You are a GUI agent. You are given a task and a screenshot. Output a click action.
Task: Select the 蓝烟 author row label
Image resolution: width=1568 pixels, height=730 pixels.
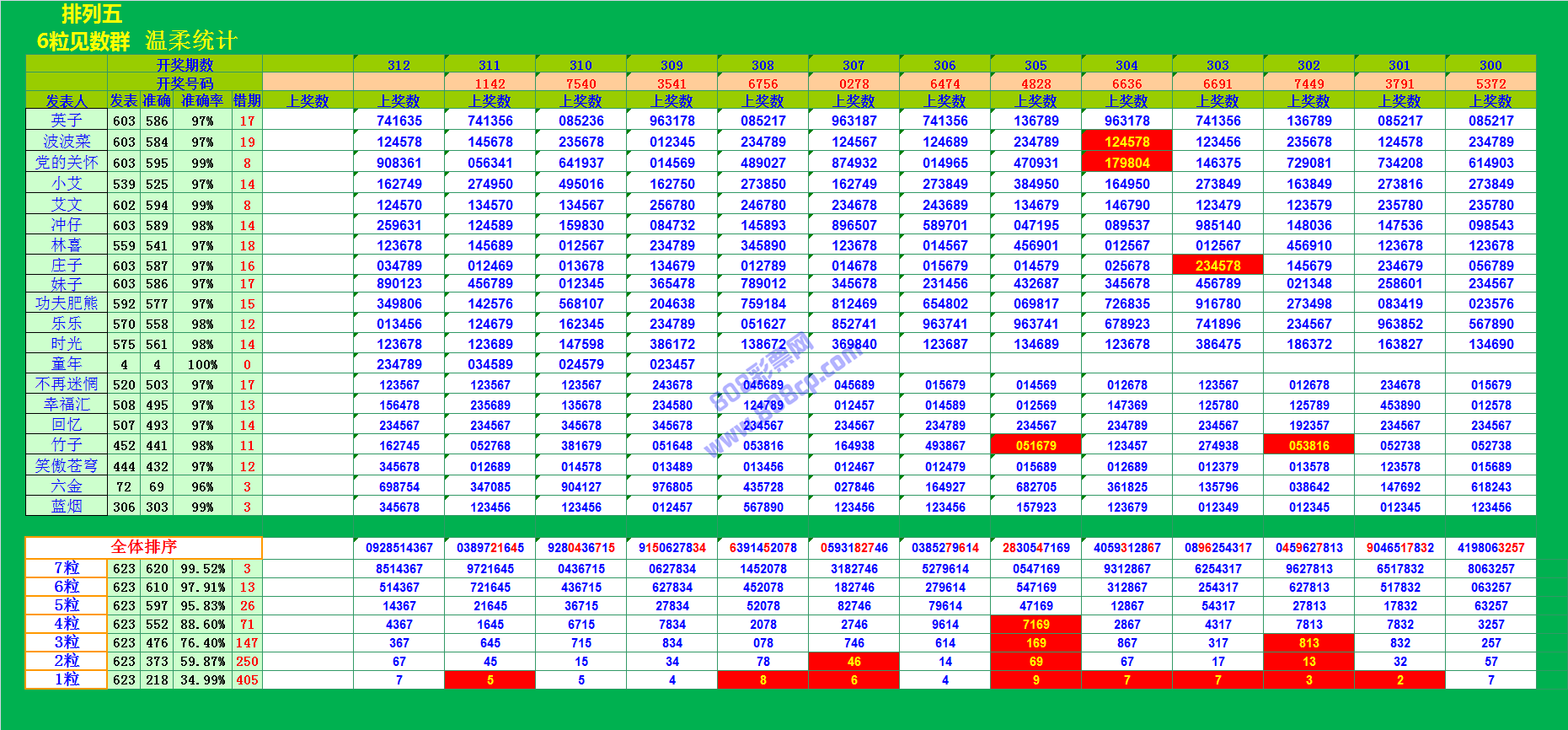coord(67,507)
